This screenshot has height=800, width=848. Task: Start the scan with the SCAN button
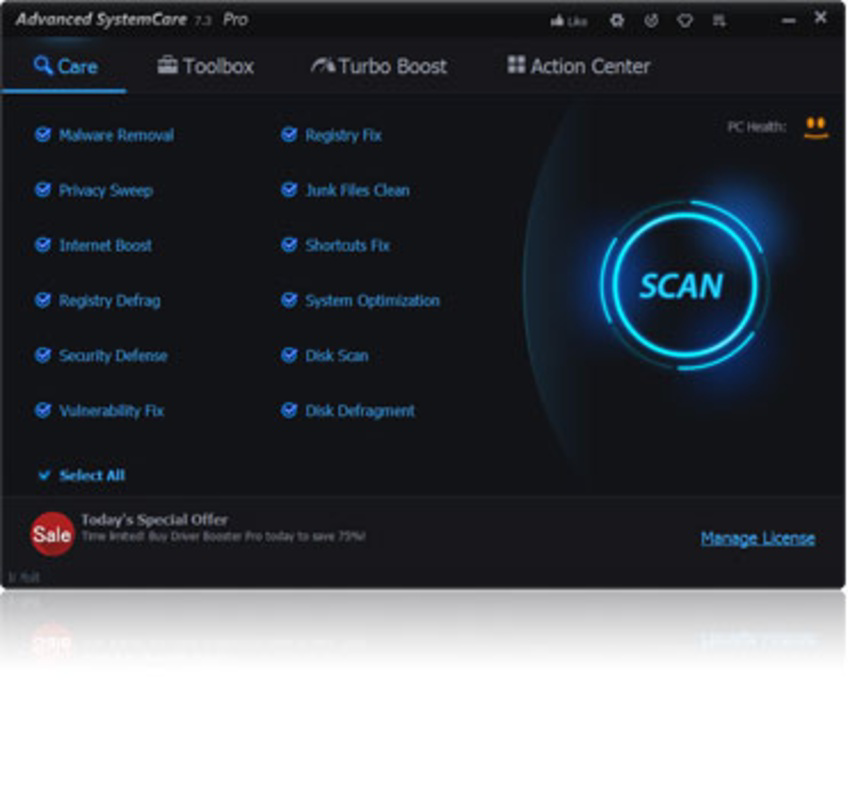683,285
